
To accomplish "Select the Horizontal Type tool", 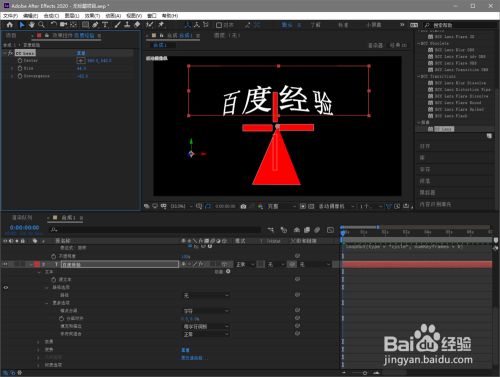I will coord(105,25).
